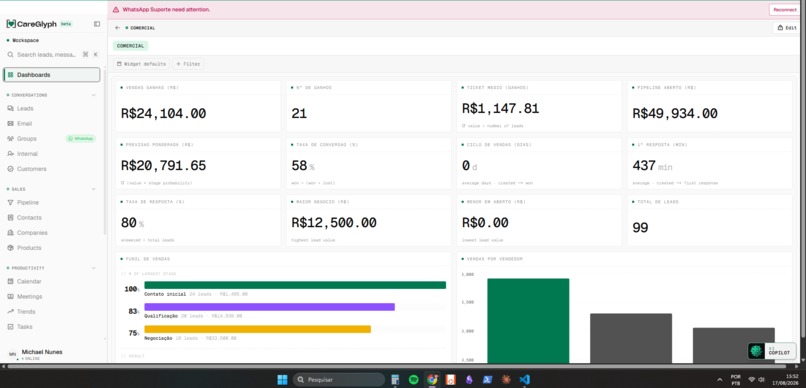
Task: Collapse the Sales section chevron
Action: pyautogui.click(x=94, y=189)
